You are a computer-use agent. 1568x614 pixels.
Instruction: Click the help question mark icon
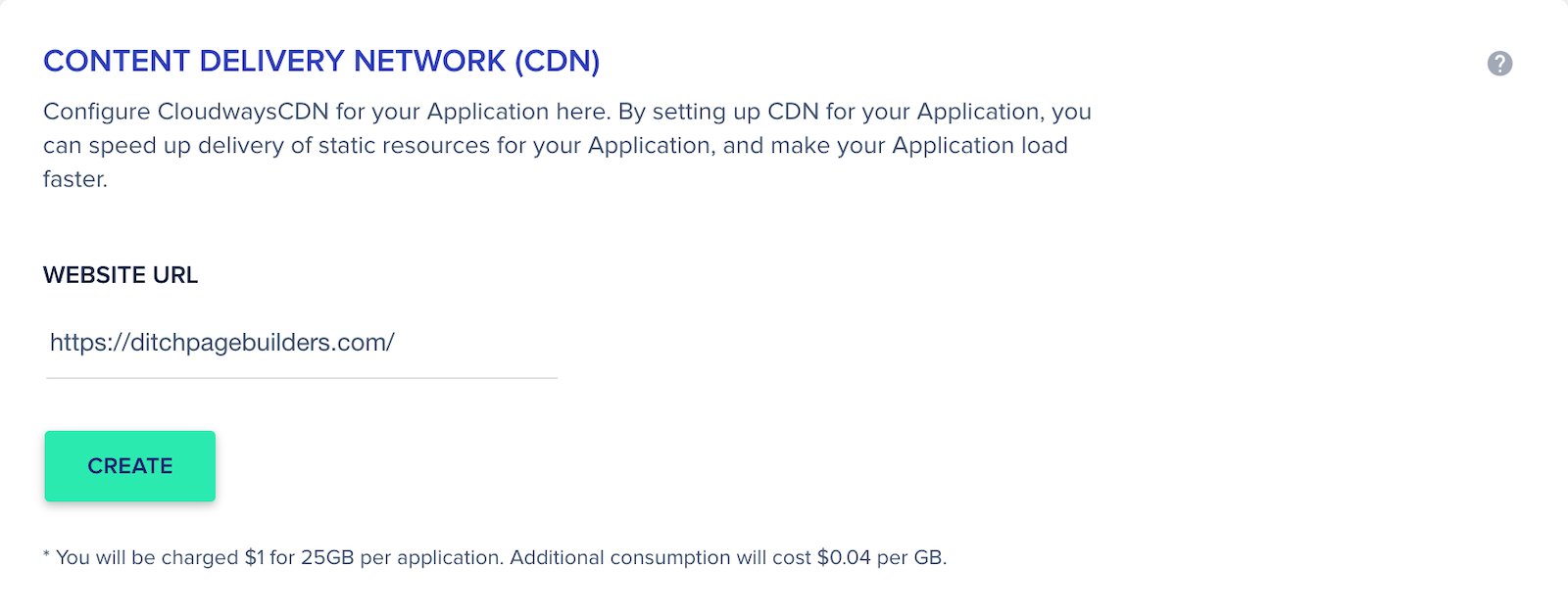point(1499,64)
